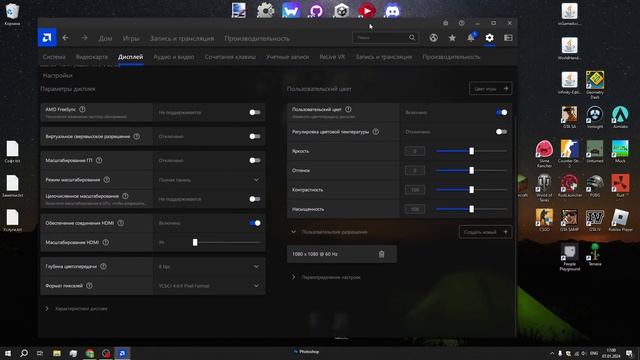The height and width of the screenshot is (360, 640).
Task: Click the Цвет игры button
Action: [491, 89]
